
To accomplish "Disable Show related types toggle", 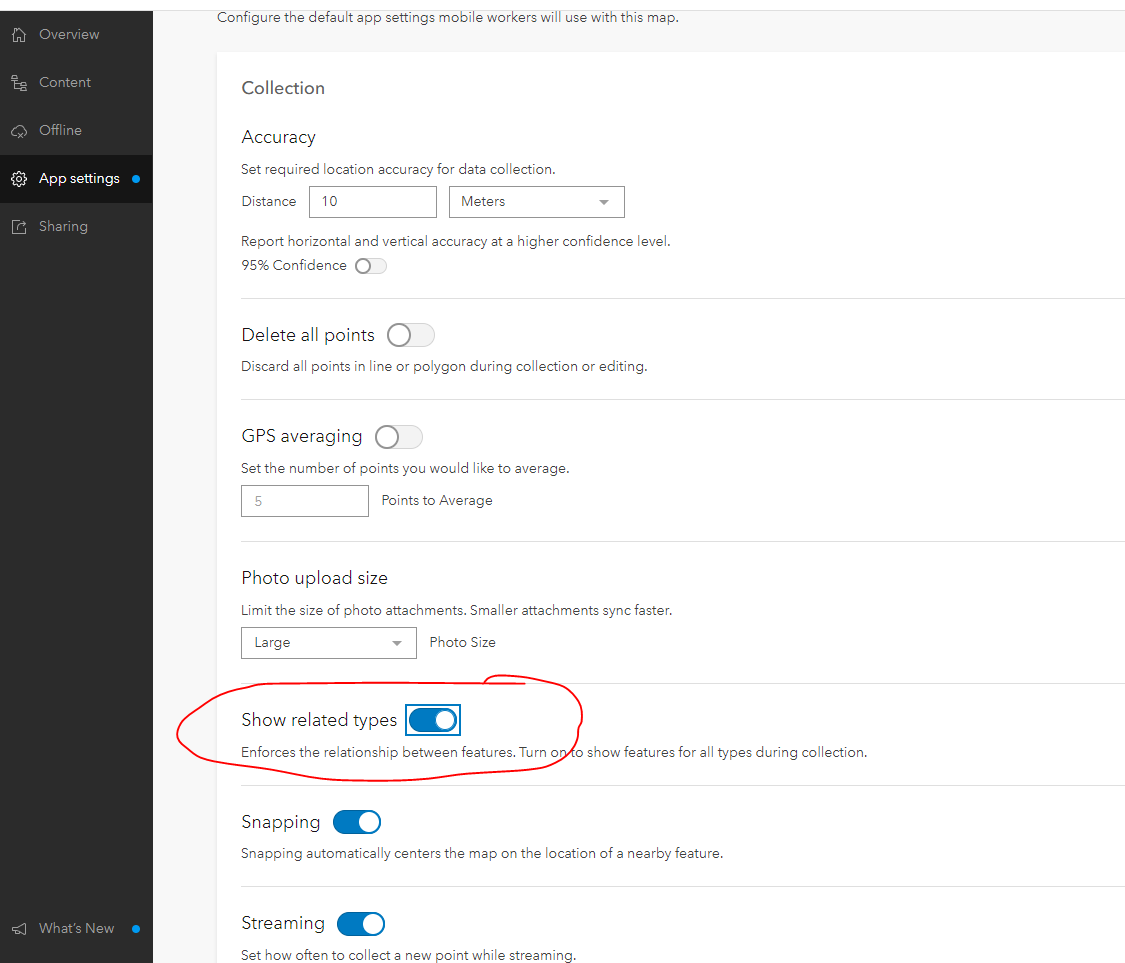I will point(433,720).
